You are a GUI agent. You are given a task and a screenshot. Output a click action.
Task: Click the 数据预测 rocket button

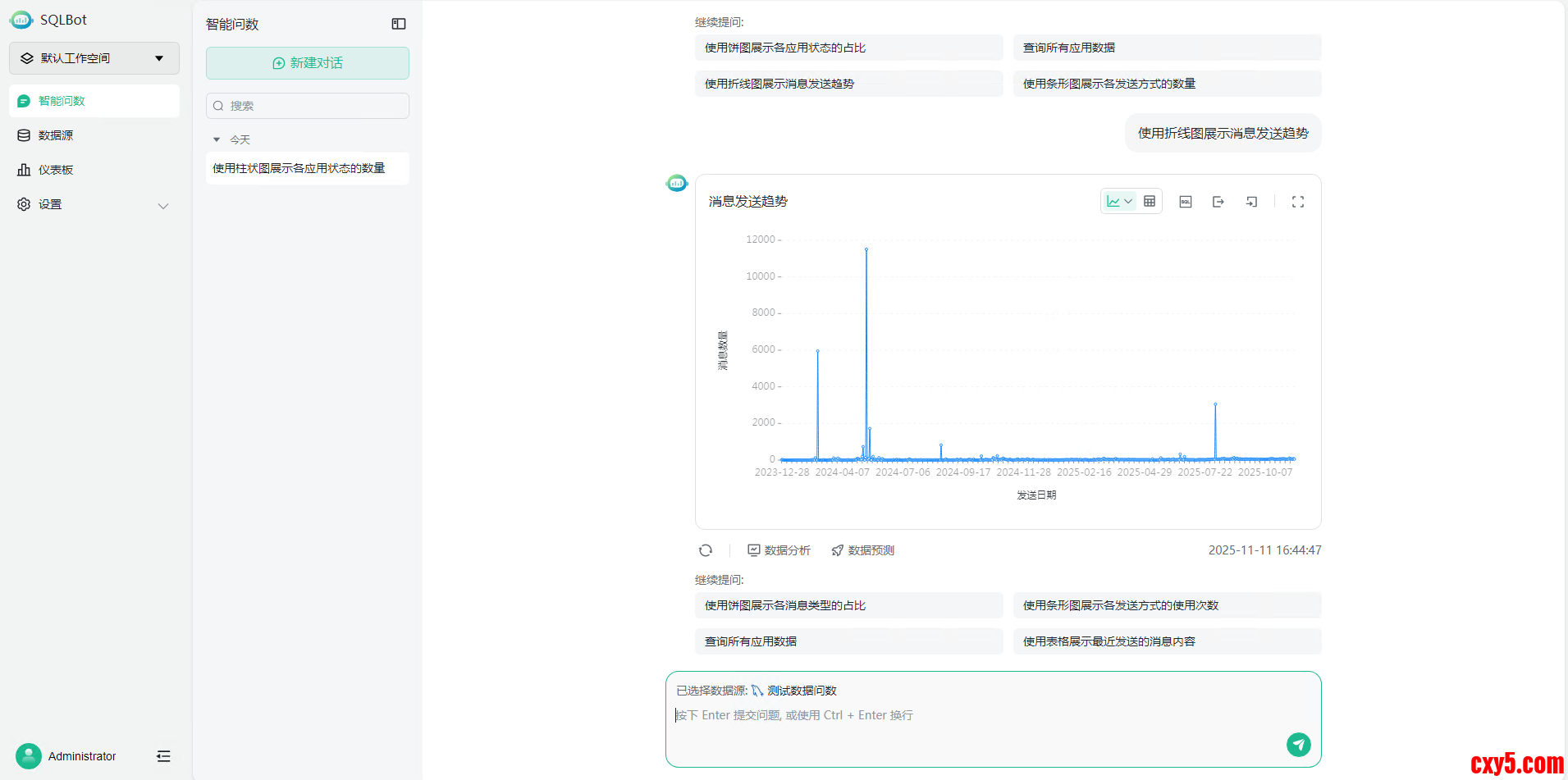(862, 550)
